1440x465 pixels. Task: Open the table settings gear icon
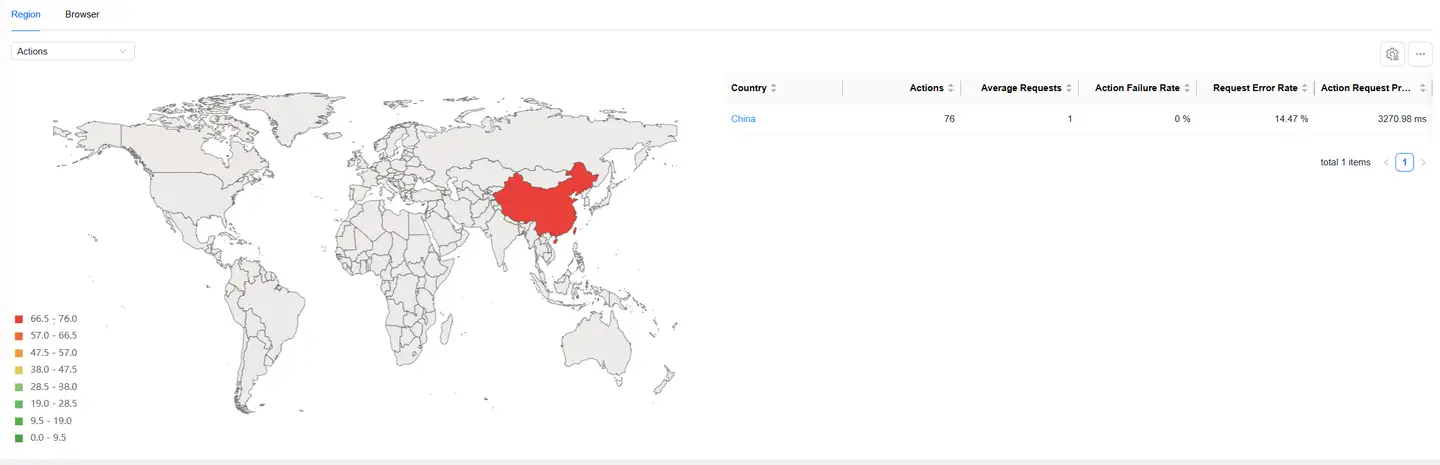click(x=1391, y=54)
